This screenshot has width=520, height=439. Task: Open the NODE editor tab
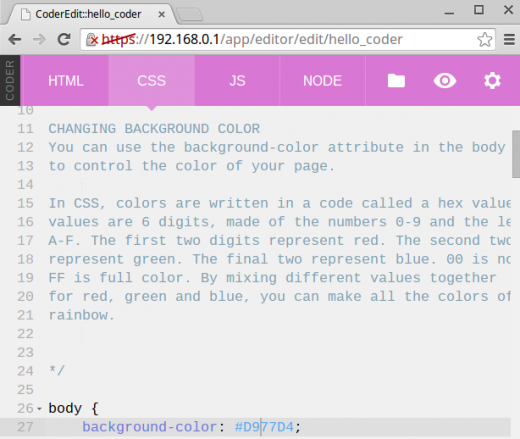322,81
